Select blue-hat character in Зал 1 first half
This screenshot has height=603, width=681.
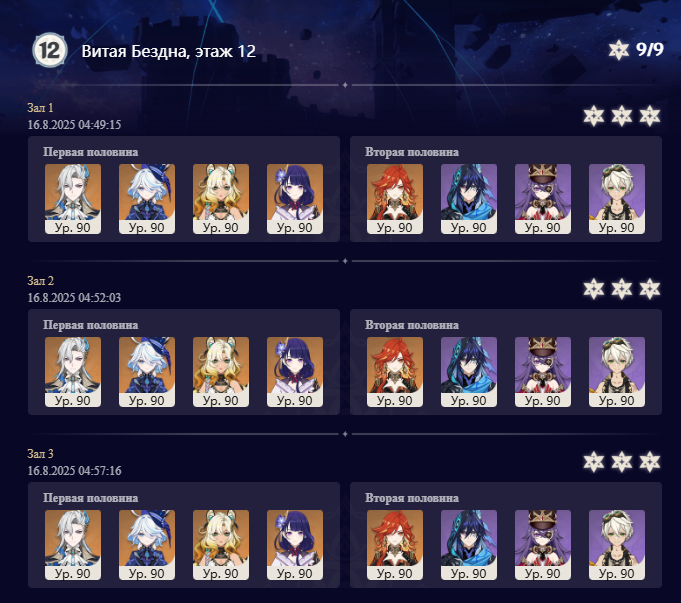(147, 199)
